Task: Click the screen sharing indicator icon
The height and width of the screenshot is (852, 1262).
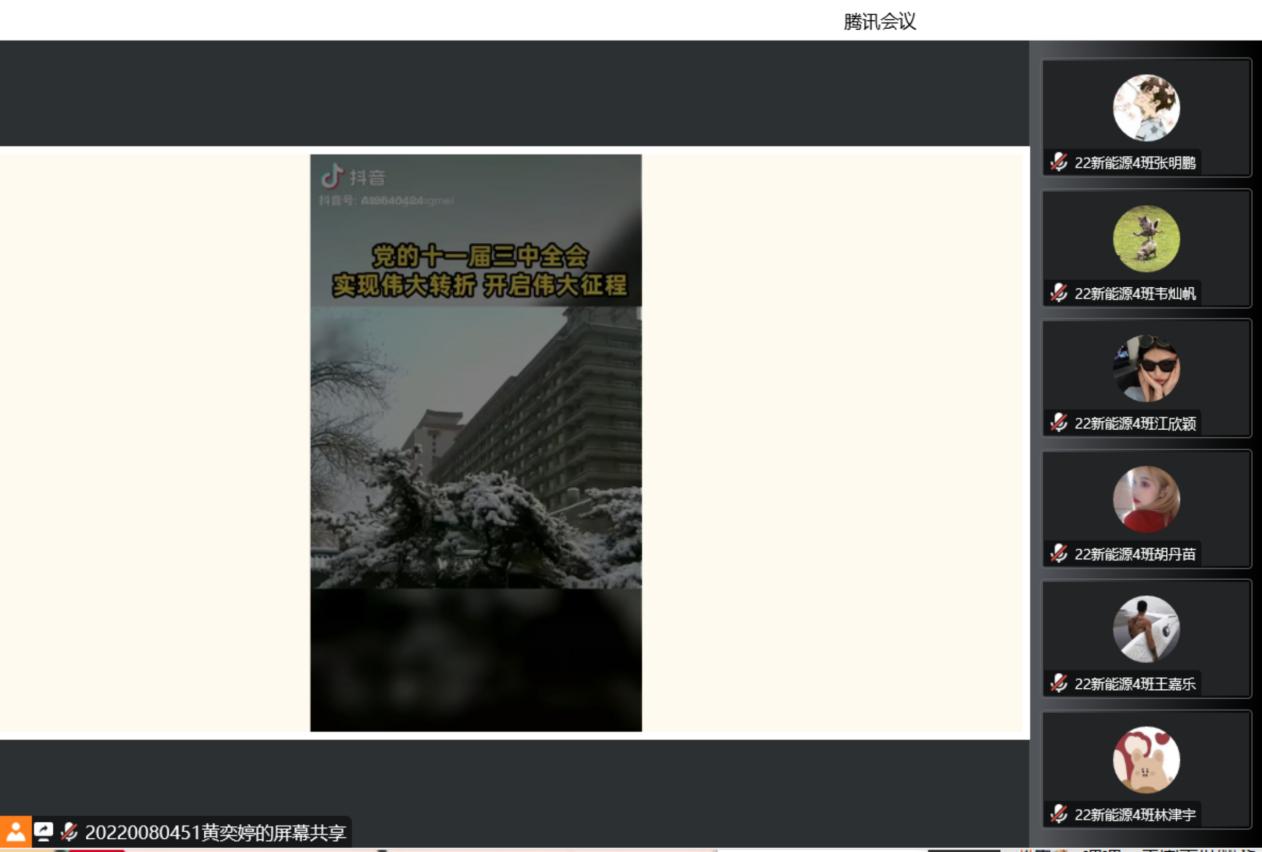Action: click(x=43, y=832)
